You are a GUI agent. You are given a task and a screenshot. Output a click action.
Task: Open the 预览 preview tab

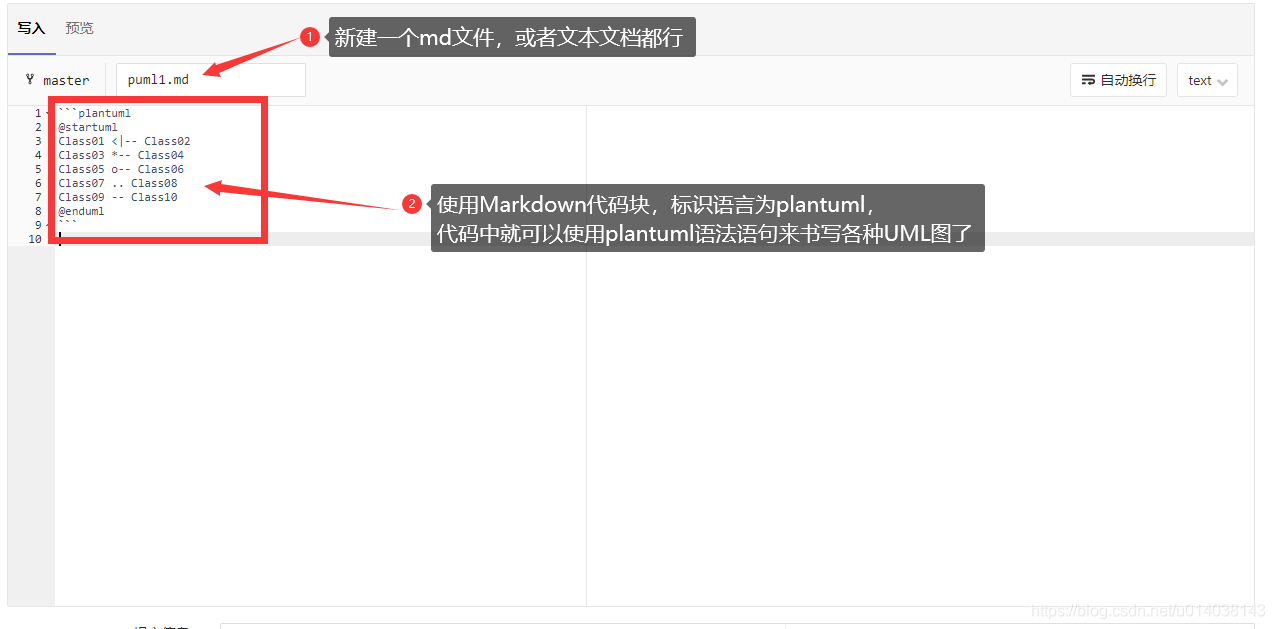[80, 28]
